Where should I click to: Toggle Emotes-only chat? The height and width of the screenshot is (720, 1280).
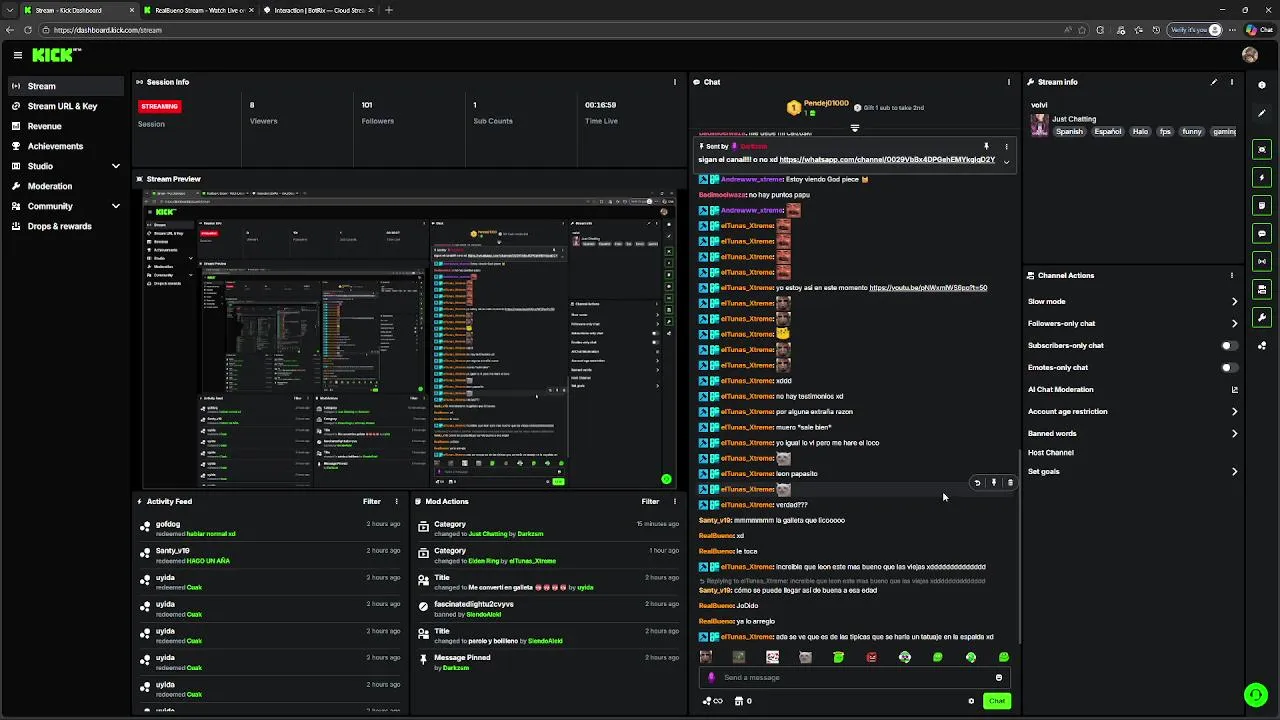[1229, 367]
